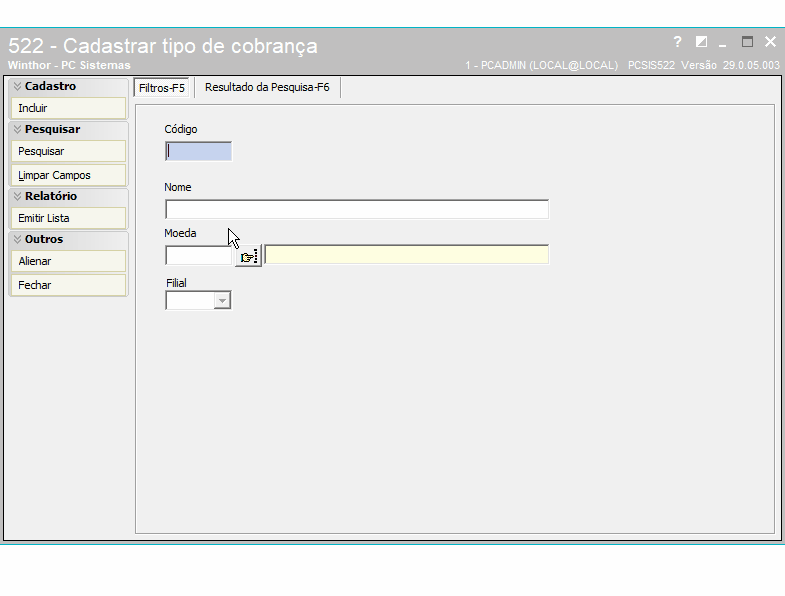Screen dimensions: 785x596
Task: Click the Emitir Lista button
Action: (x=69, y=218)
